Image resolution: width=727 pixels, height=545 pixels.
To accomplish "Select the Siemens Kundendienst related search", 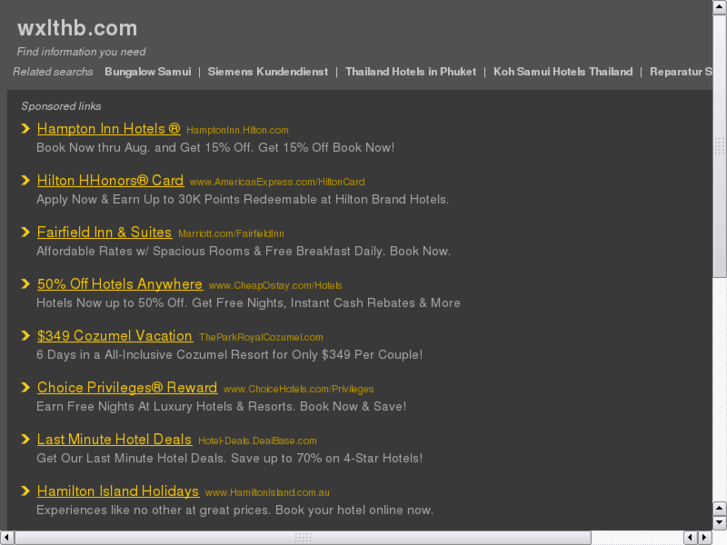I will (x=268, y=72).
